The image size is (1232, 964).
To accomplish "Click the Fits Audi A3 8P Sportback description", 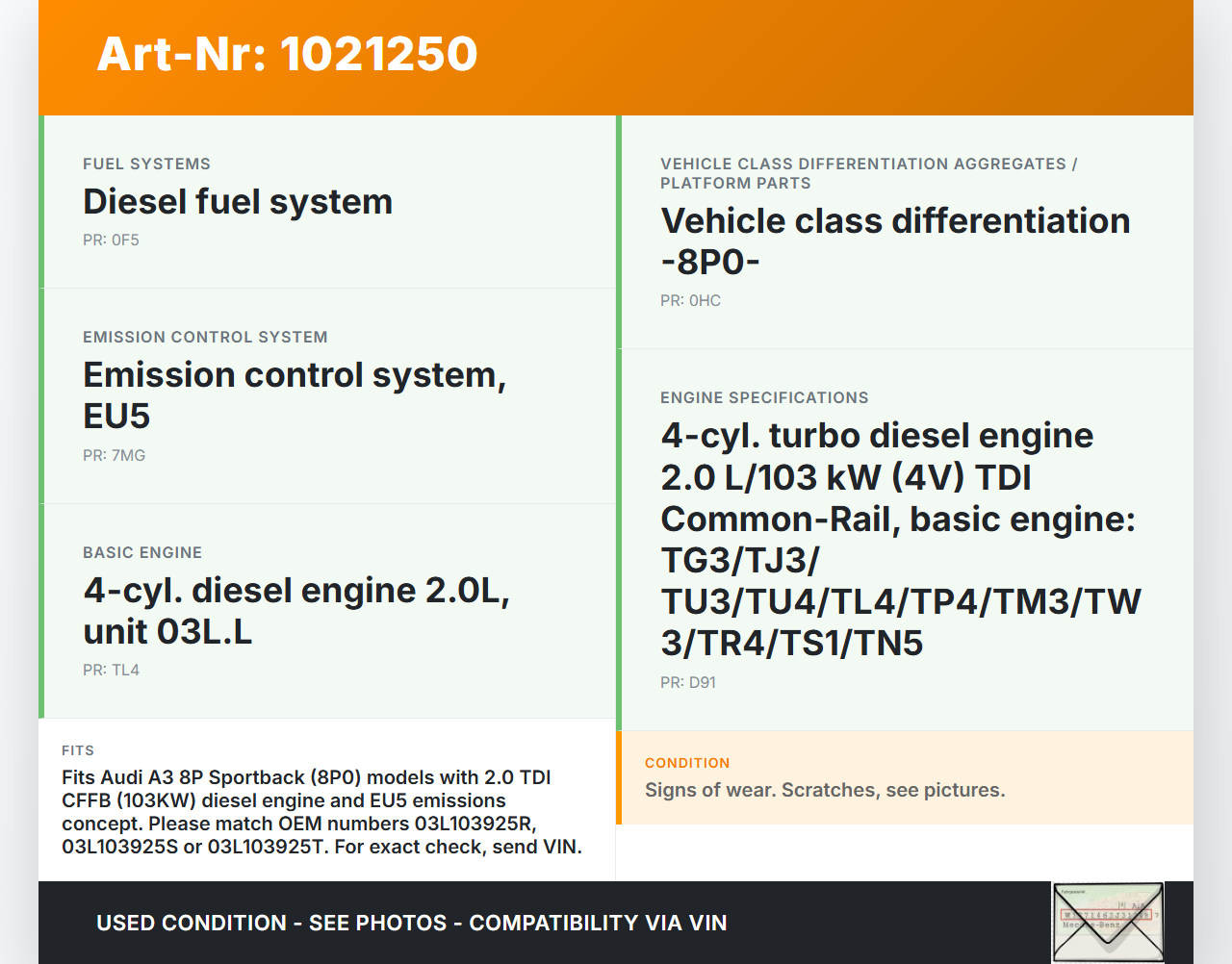I will [x=321, y=812].
